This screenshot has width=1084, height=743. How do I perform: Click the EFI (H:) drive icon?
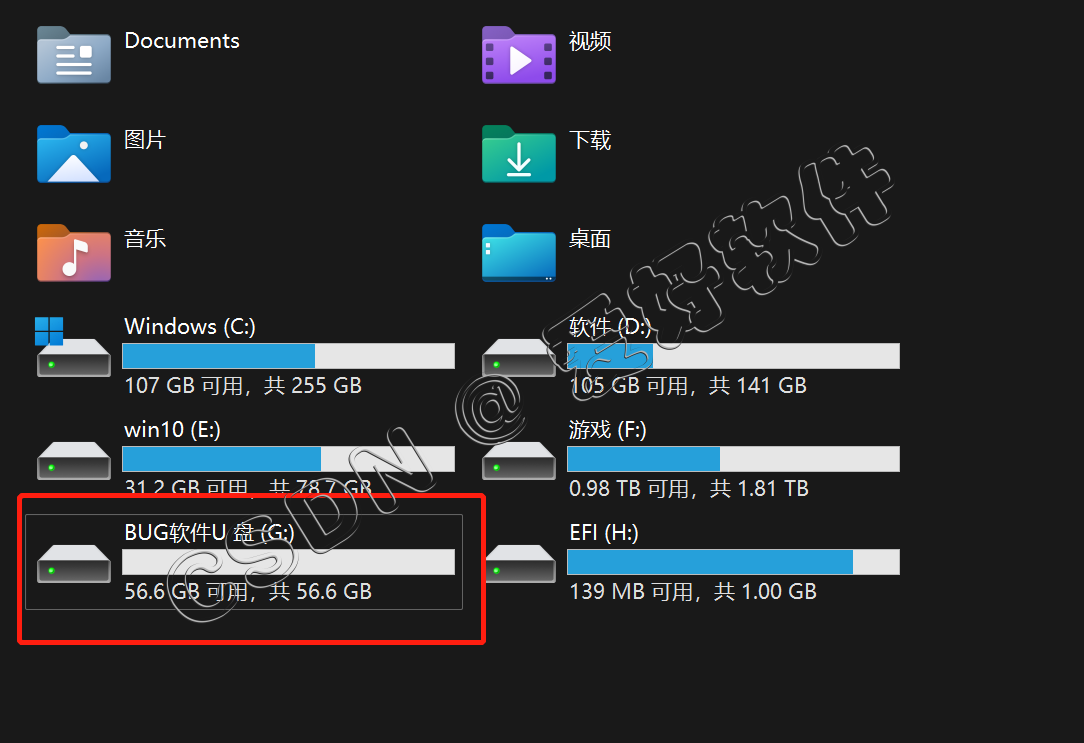520,563
